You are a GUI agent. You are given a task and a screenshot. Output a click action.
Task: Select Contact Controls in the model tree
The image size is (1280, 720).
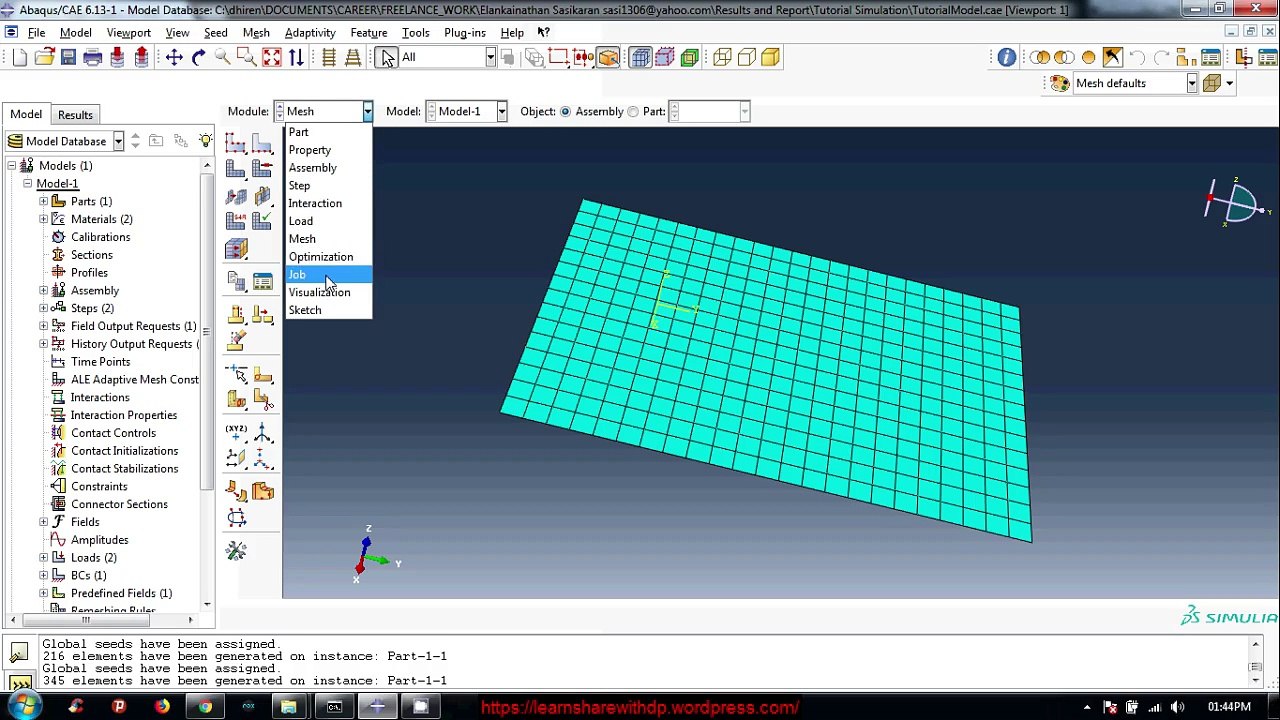[x=113, y=433]
